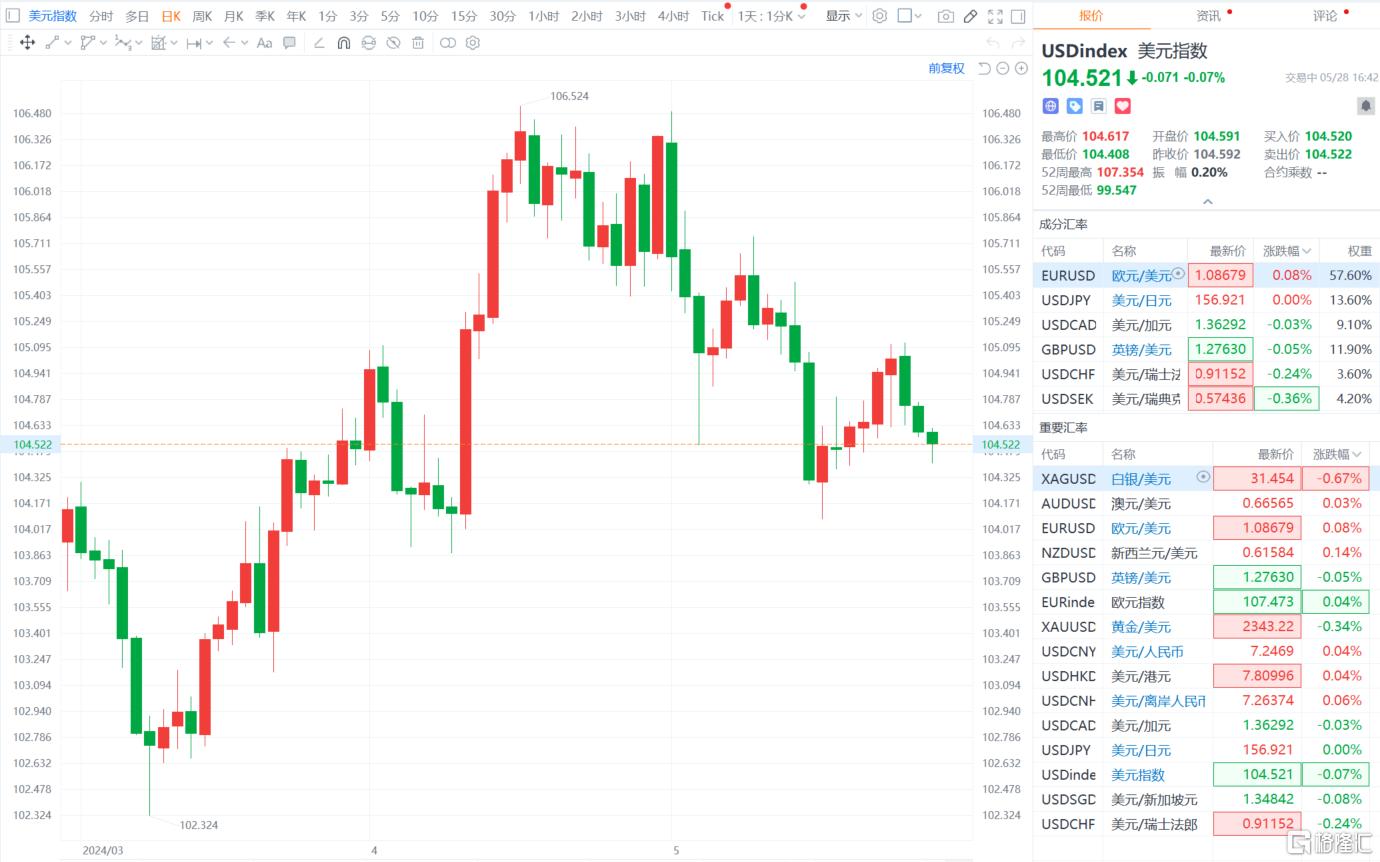The height and width of the screenshot is (862, 1380).
Task: Open chart settings gear in top bar
Action: tap(880, 16)
